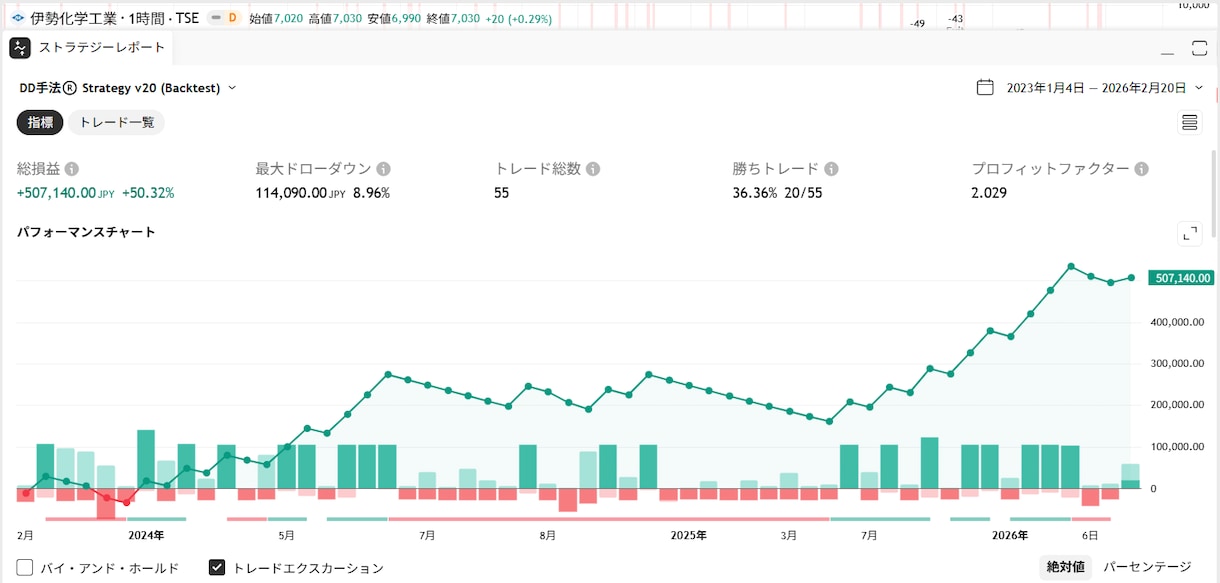Click the final equity curve data point
1220x583 pixels.
[x=1131, y=278]
